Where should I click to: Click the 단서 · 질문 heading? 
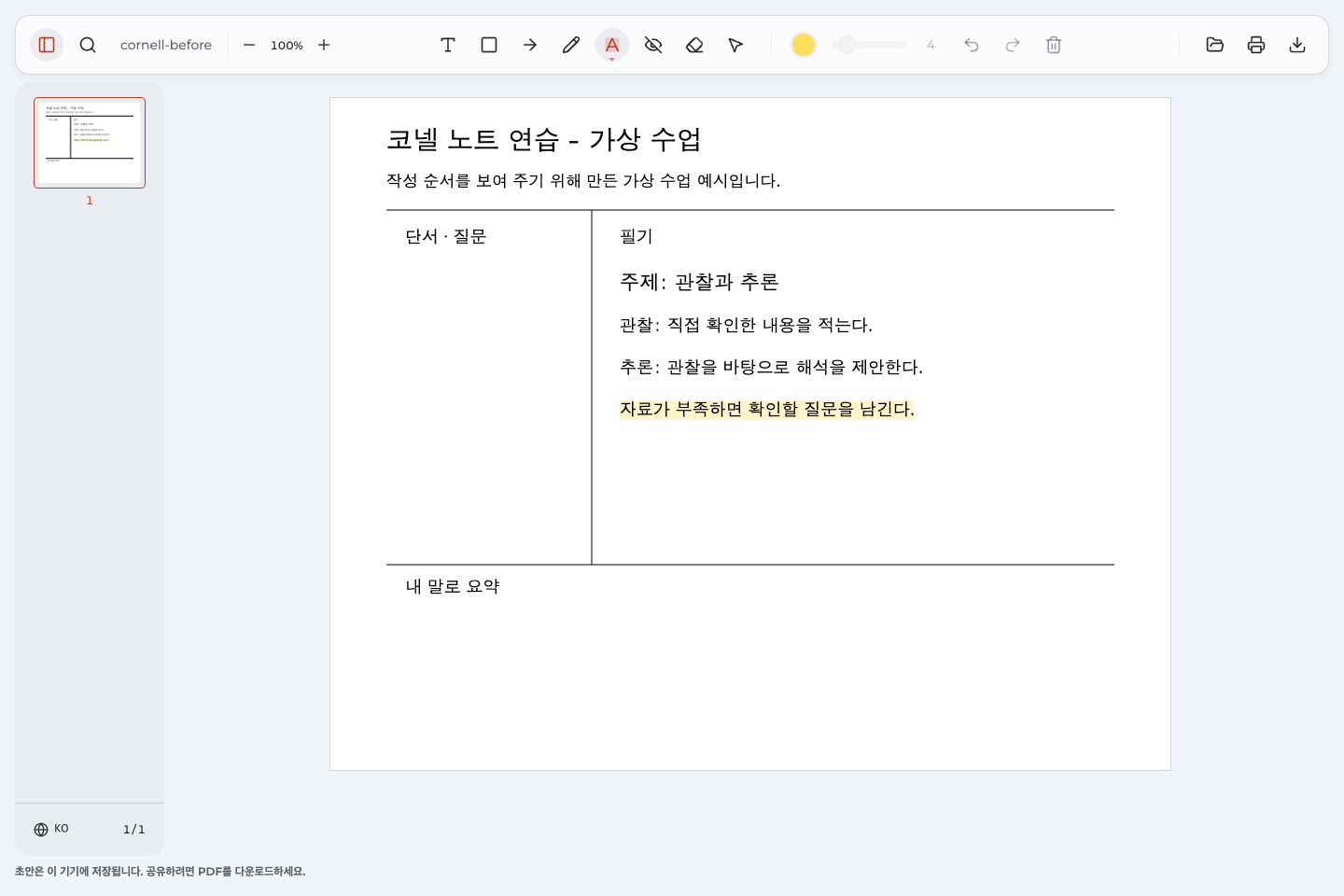click(x=446, y=236)
